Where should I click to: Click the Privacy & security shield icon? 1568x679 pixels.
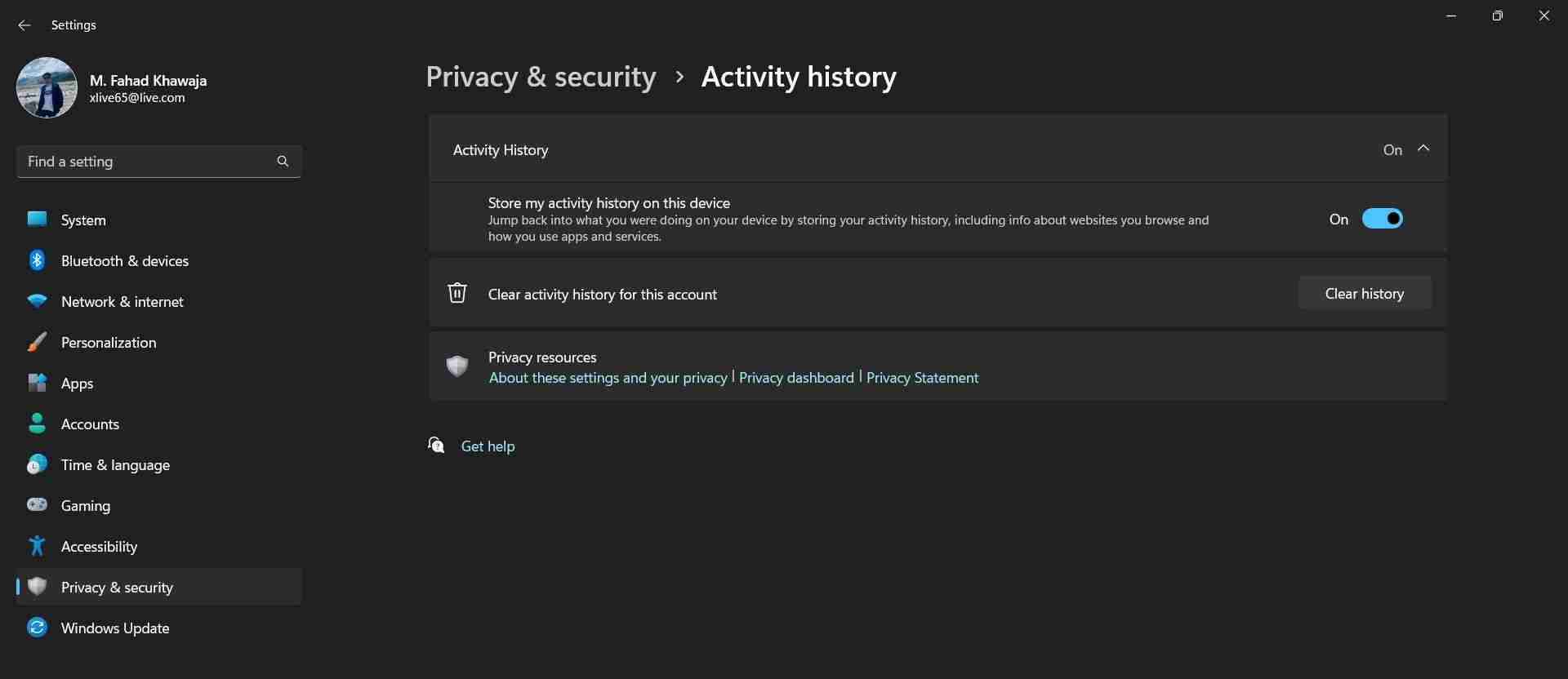pyautogui.click(x=37, y=586)
